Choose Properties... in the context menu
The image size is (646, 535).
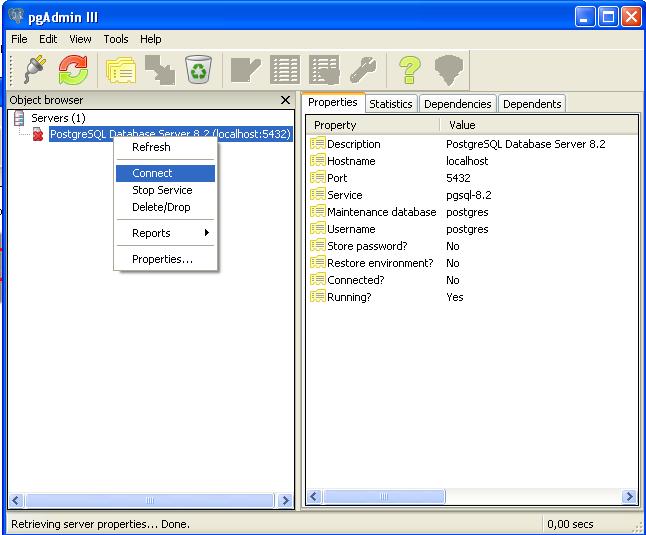pyautogui.click(x=165, y=259)
